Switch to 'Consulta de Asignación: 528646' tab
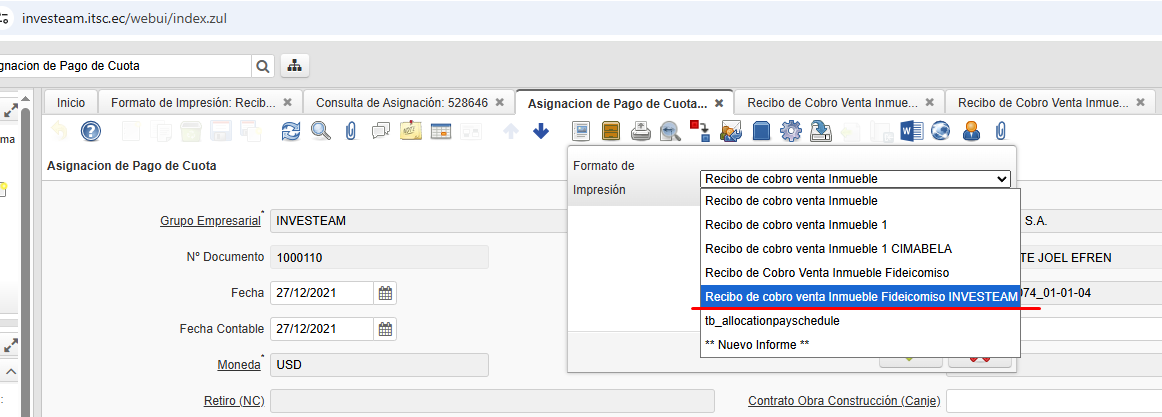This screenshot has height=417, width=1162. pyautogui.click(x=402, y=102)
